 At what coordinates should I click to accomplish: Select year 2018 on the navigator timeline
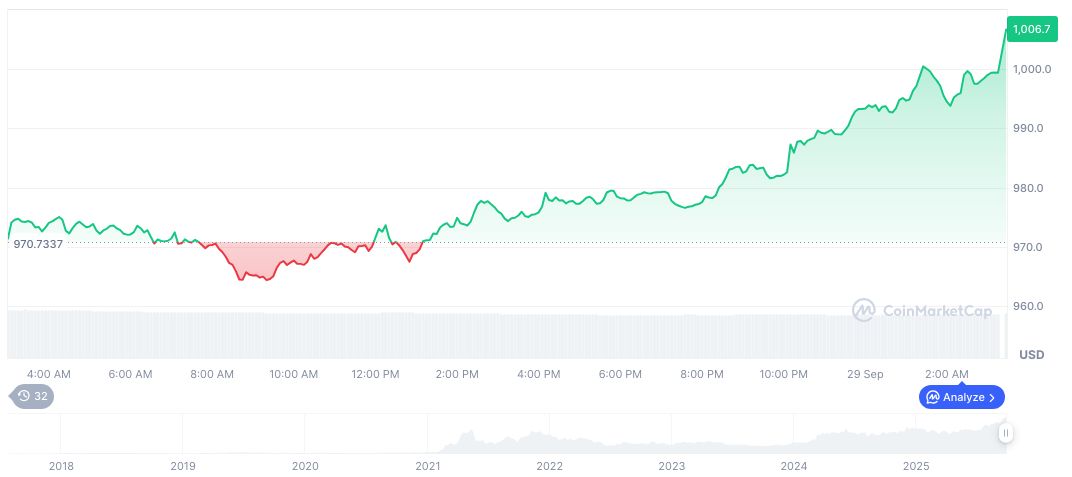(61, 466)
